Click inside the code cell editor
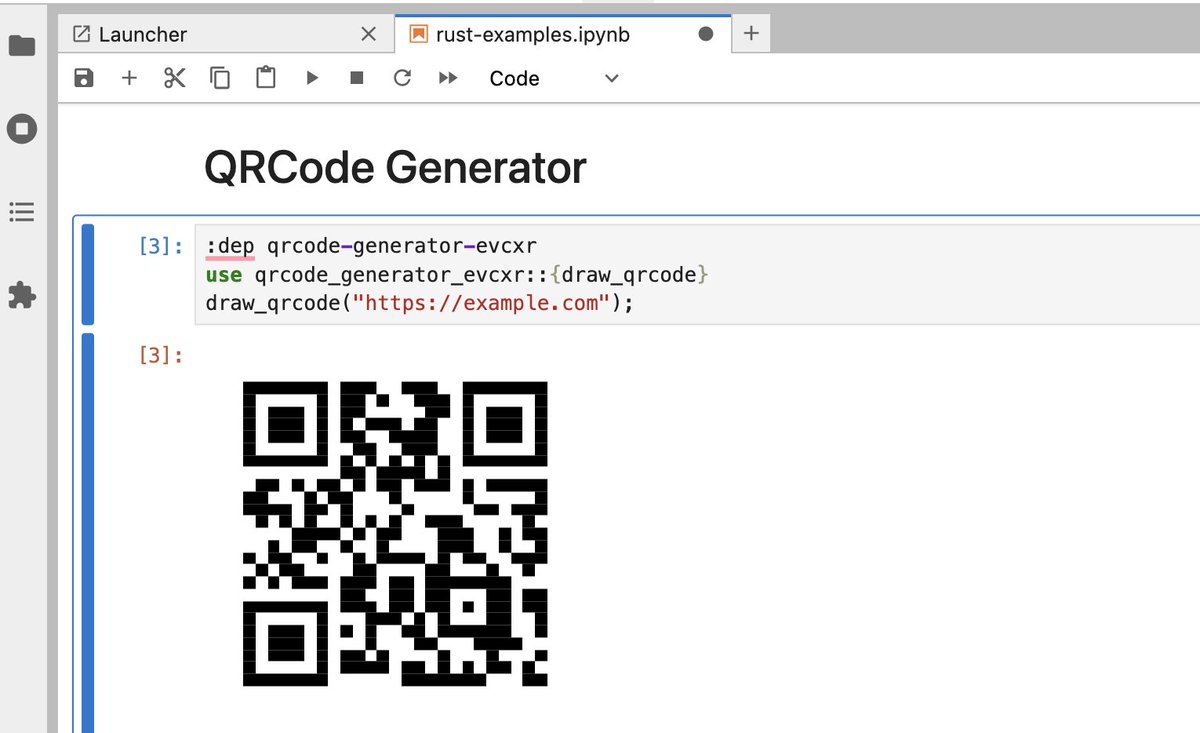 pos(697,274)
